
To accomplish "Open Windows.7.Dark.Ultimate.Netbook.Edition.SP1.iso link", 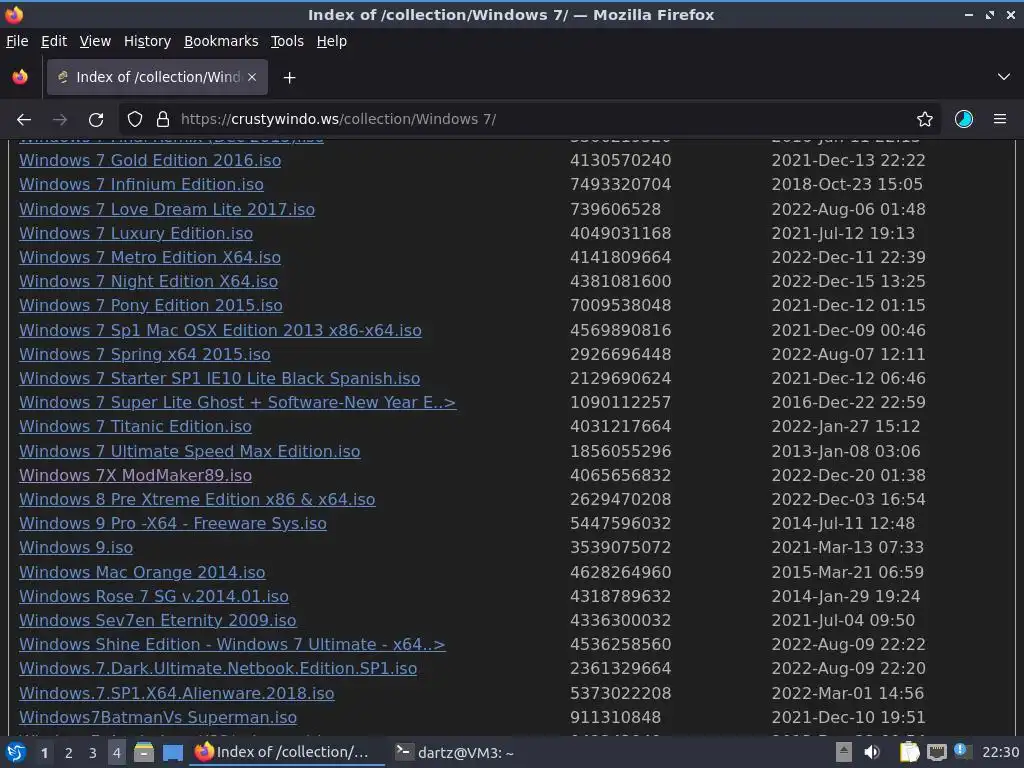I will pyautogui.click(x=218, y=669).
